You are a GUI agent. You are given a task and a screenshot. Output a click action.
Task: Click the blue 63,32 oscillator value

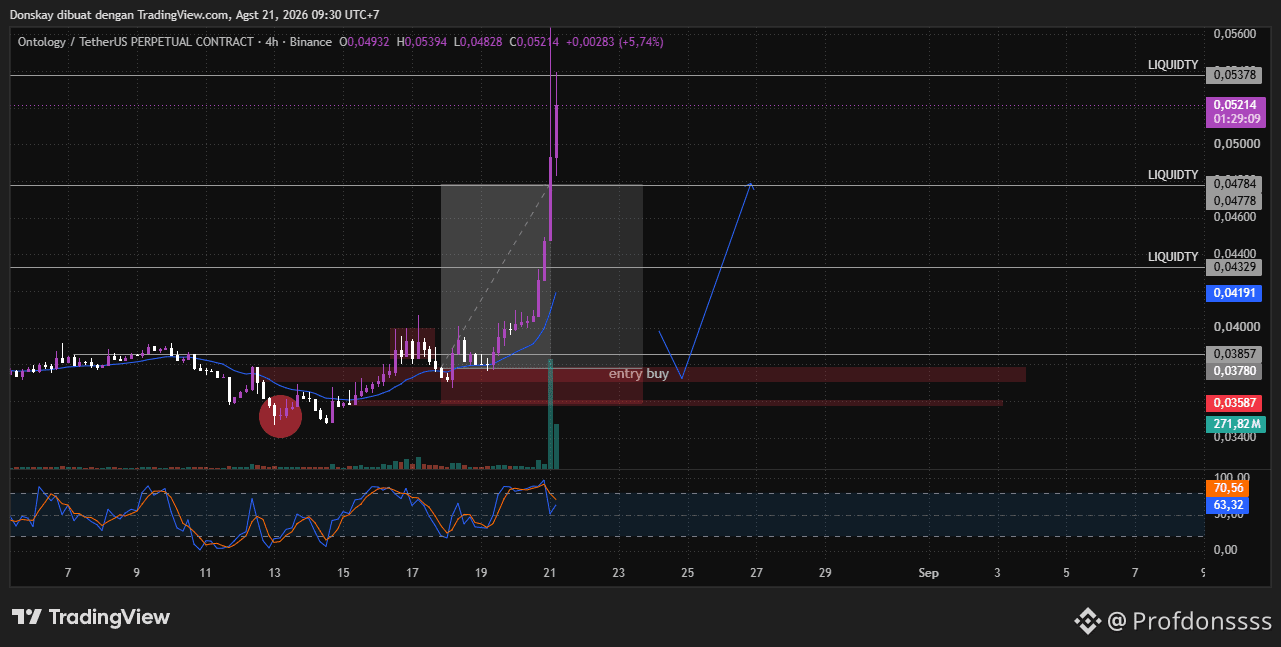click(x=1226, y=505)
